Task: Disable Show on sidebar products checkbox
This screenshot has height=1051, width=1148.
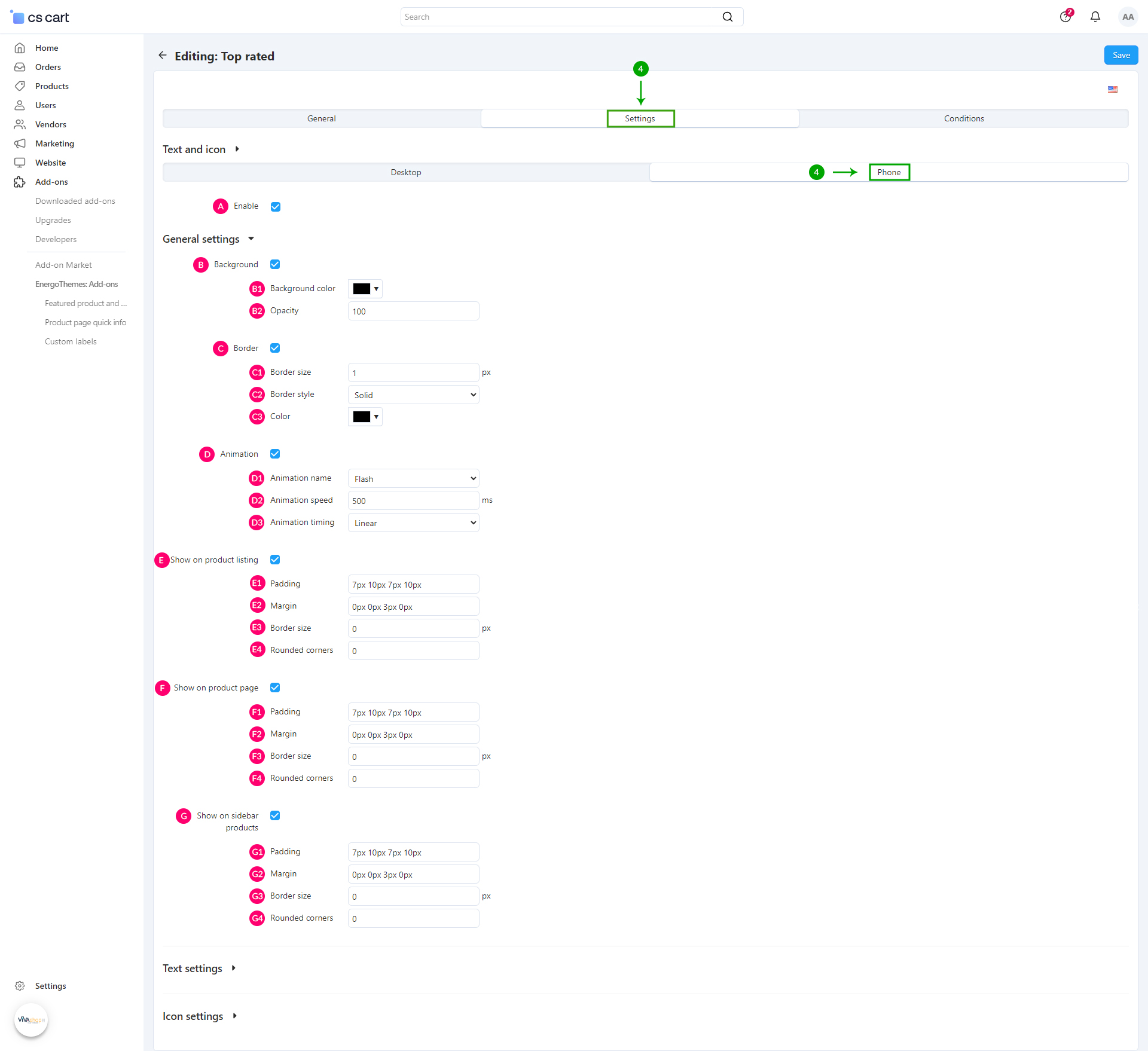Action: tap(275, 815)
